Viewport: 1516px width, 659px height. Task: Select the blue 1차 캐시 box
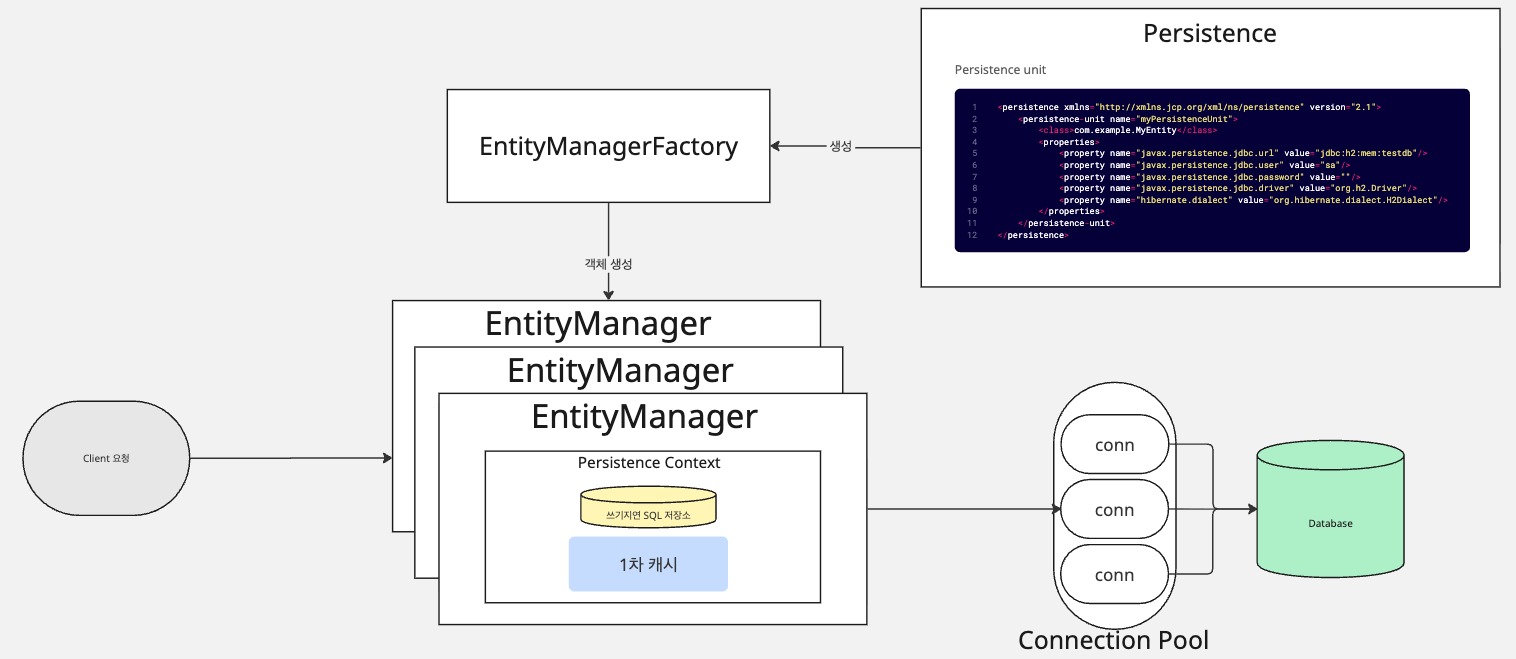pyautogui.click(x=648, y=564)
